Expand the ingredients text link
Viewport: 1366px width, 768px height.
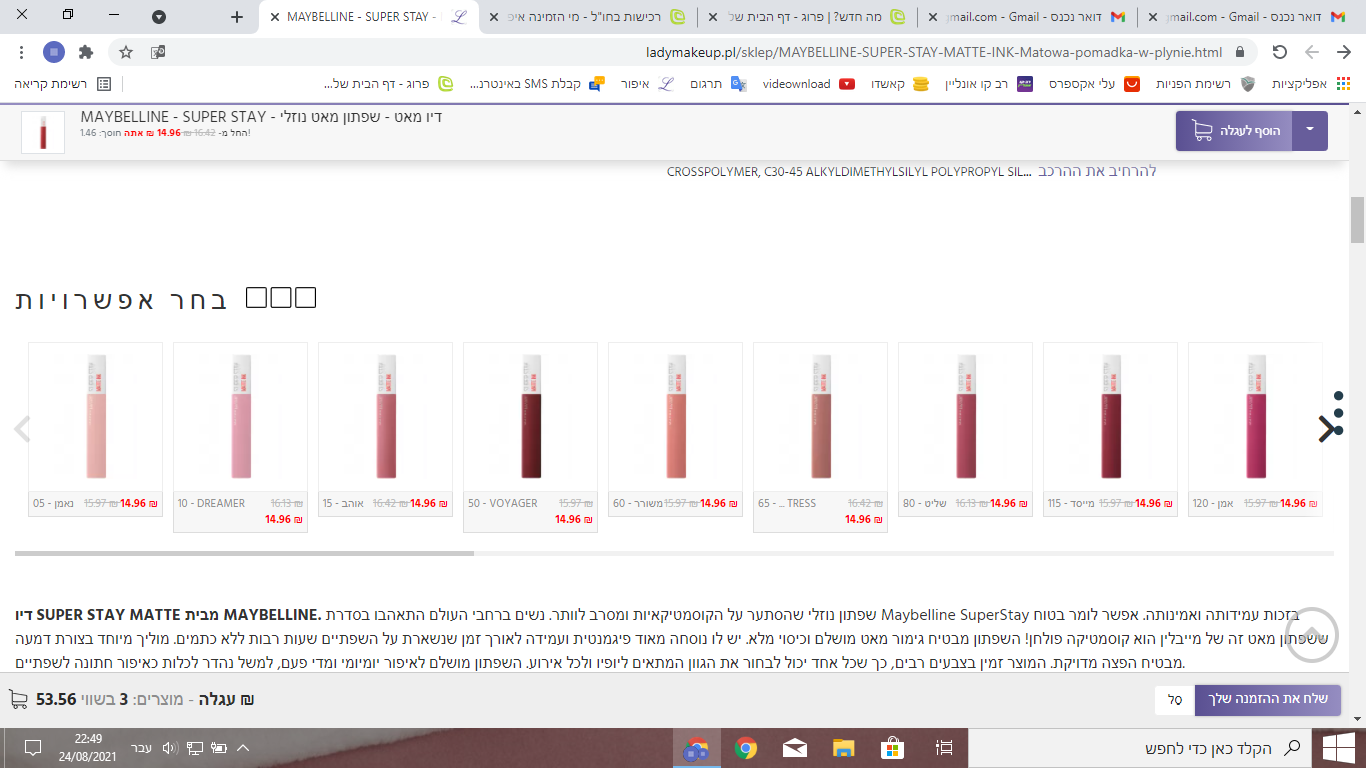1097,171
